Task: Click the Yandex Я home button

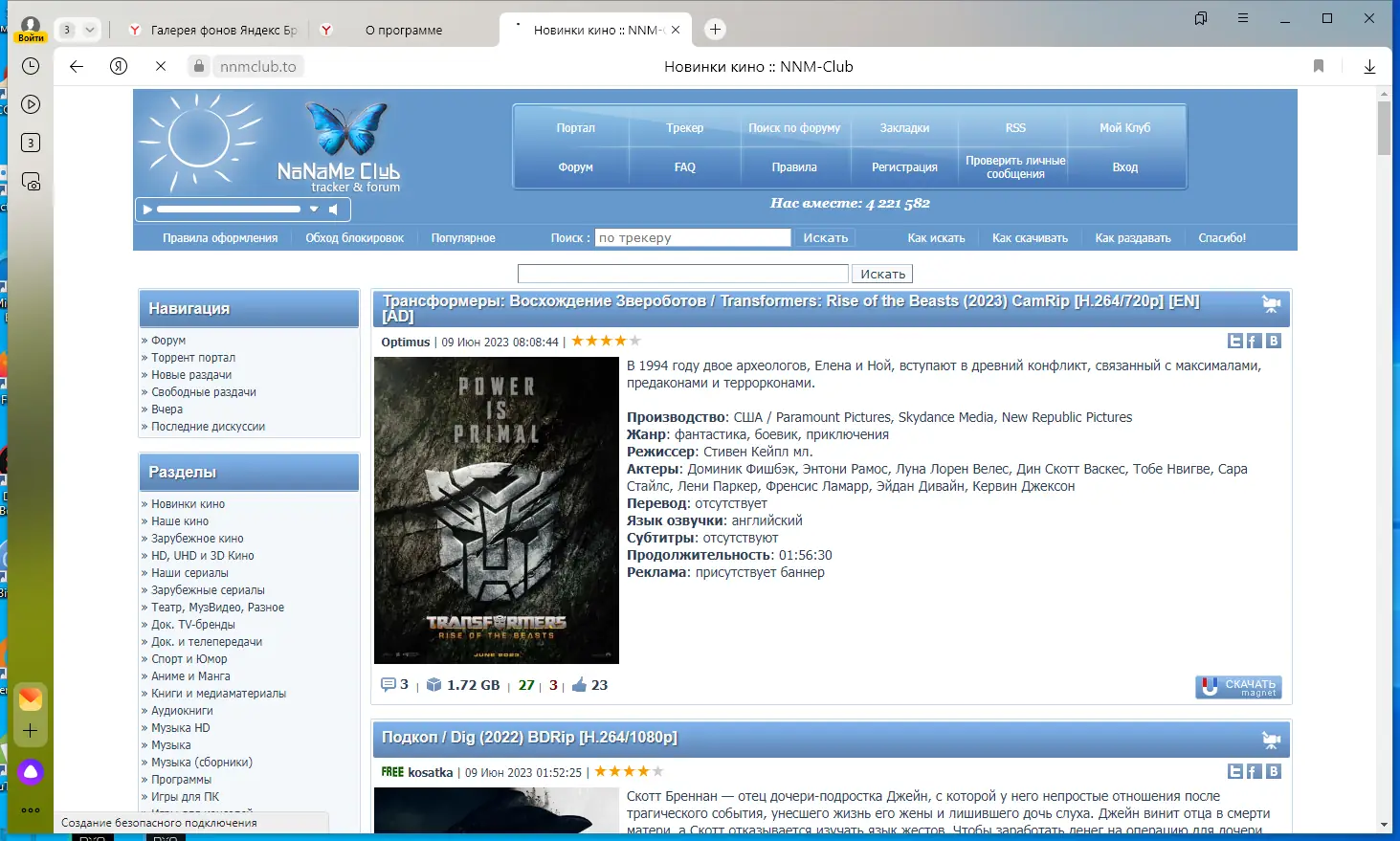Action: [x=119, y=66]
